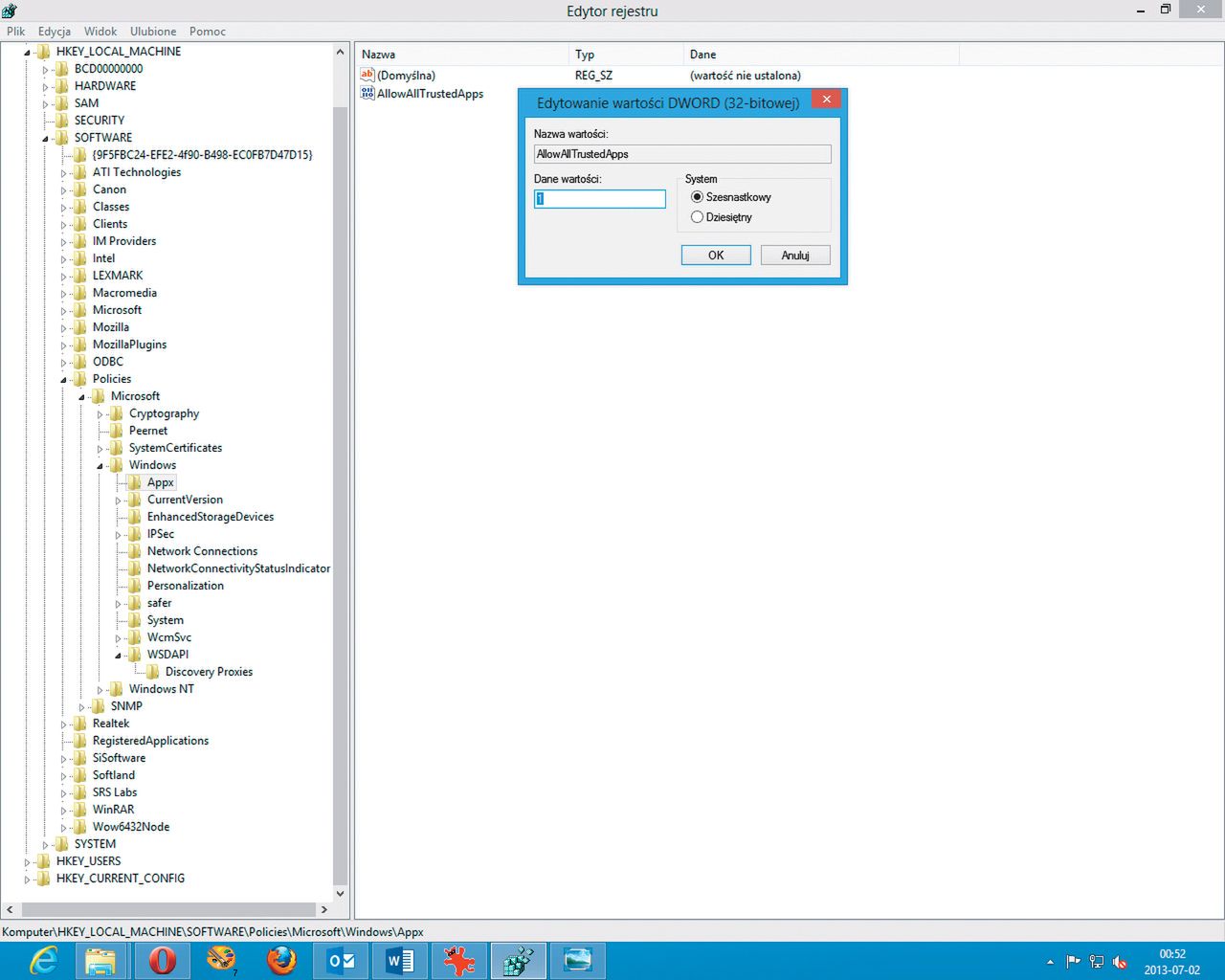
Task: Select the HKEY_CURRENT_CONFIG key
Action: (121, 879)
